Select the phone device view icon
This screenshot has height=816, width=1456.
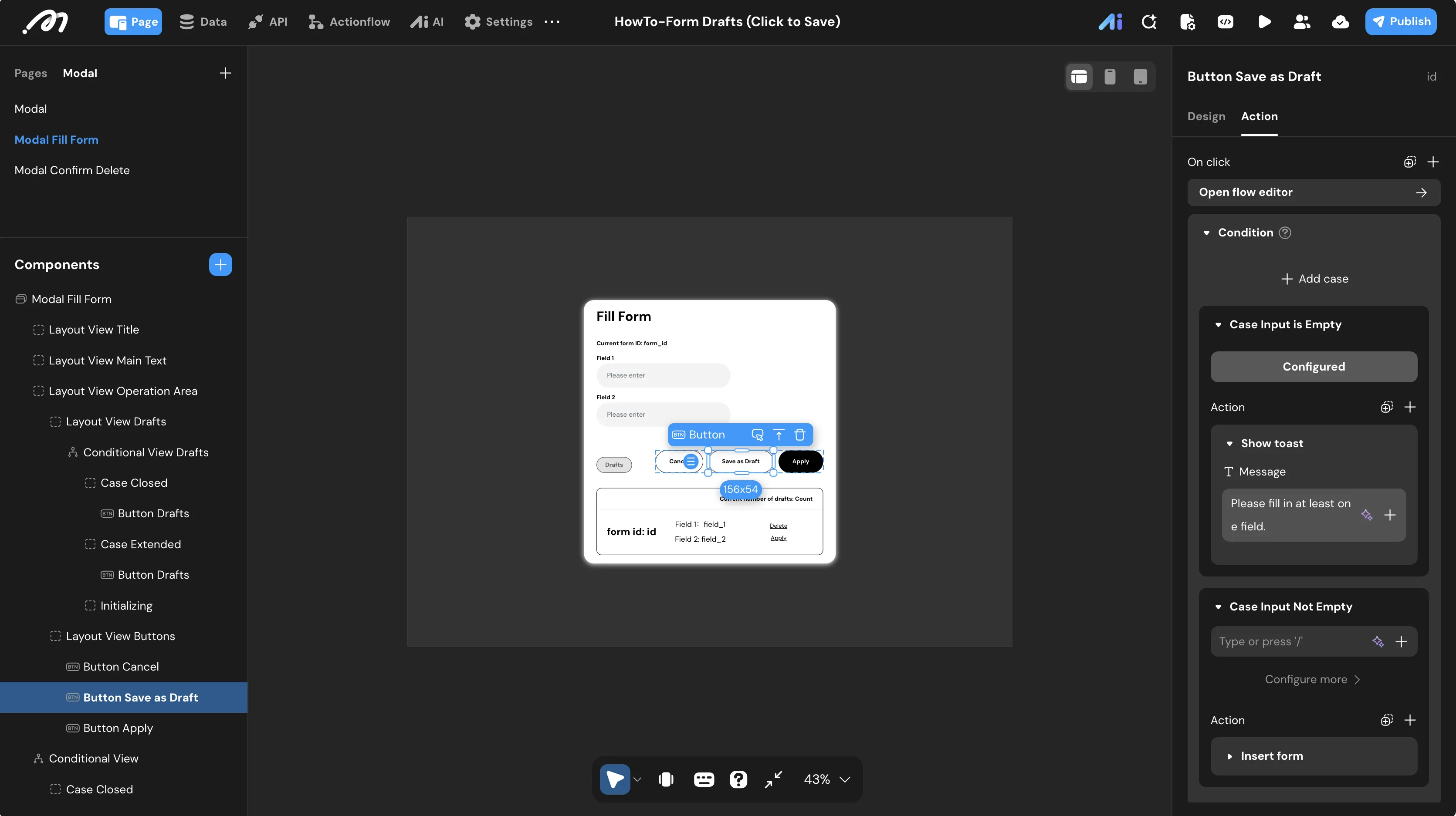tap(1110, 76)
